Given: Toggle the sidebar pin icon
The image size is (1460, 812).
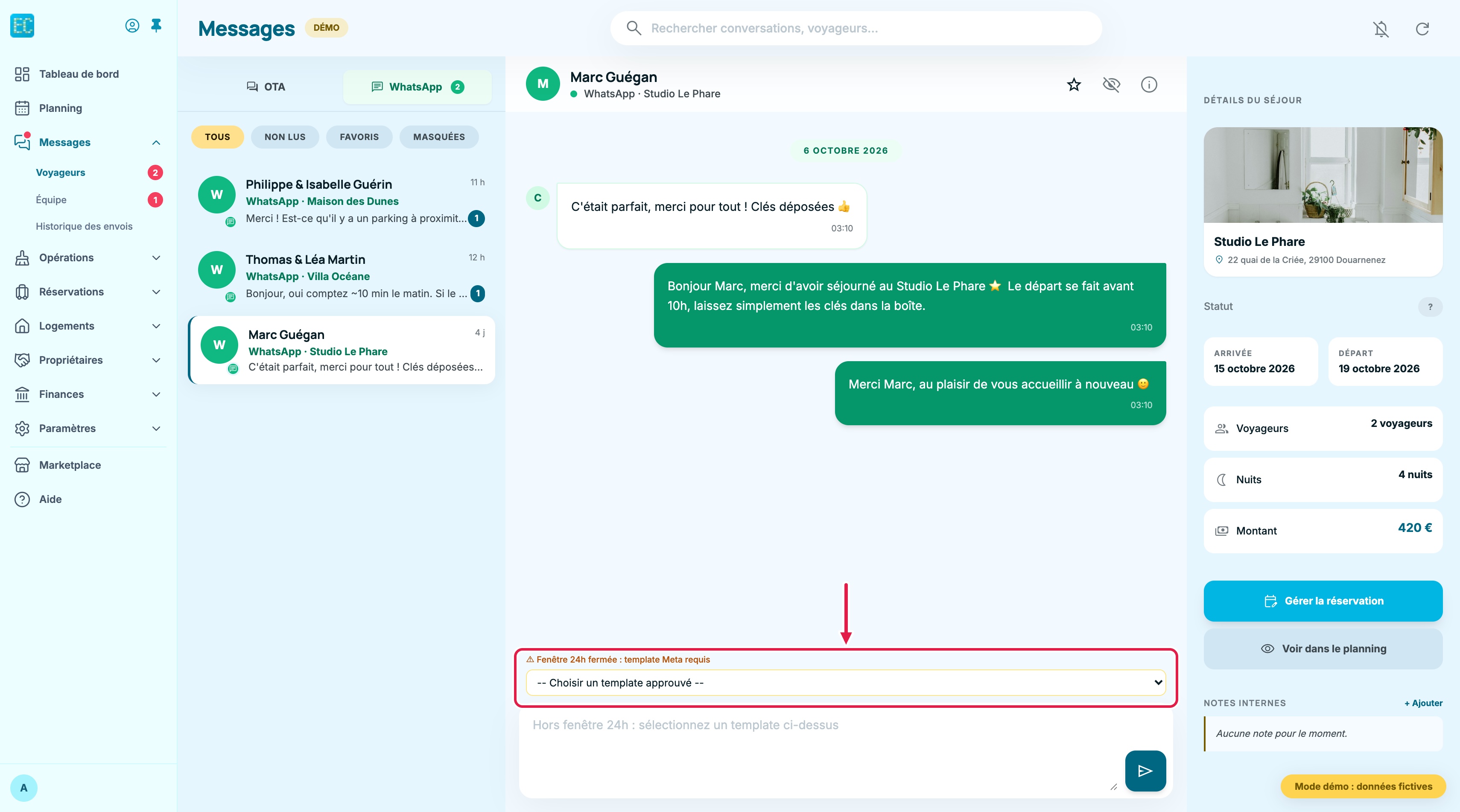Looking at the screenshot, I should (156, 26).
